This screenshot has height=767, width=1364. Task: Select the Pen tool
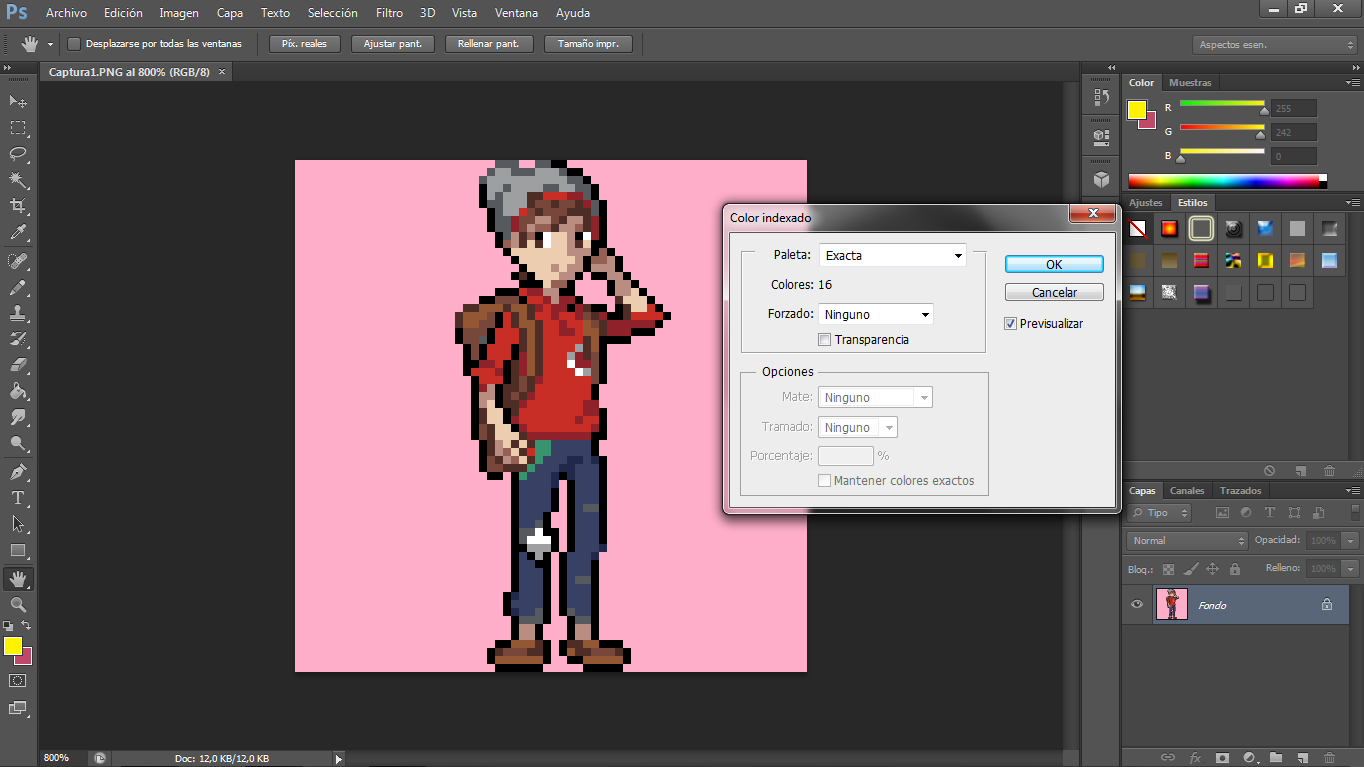coord(18,472)
